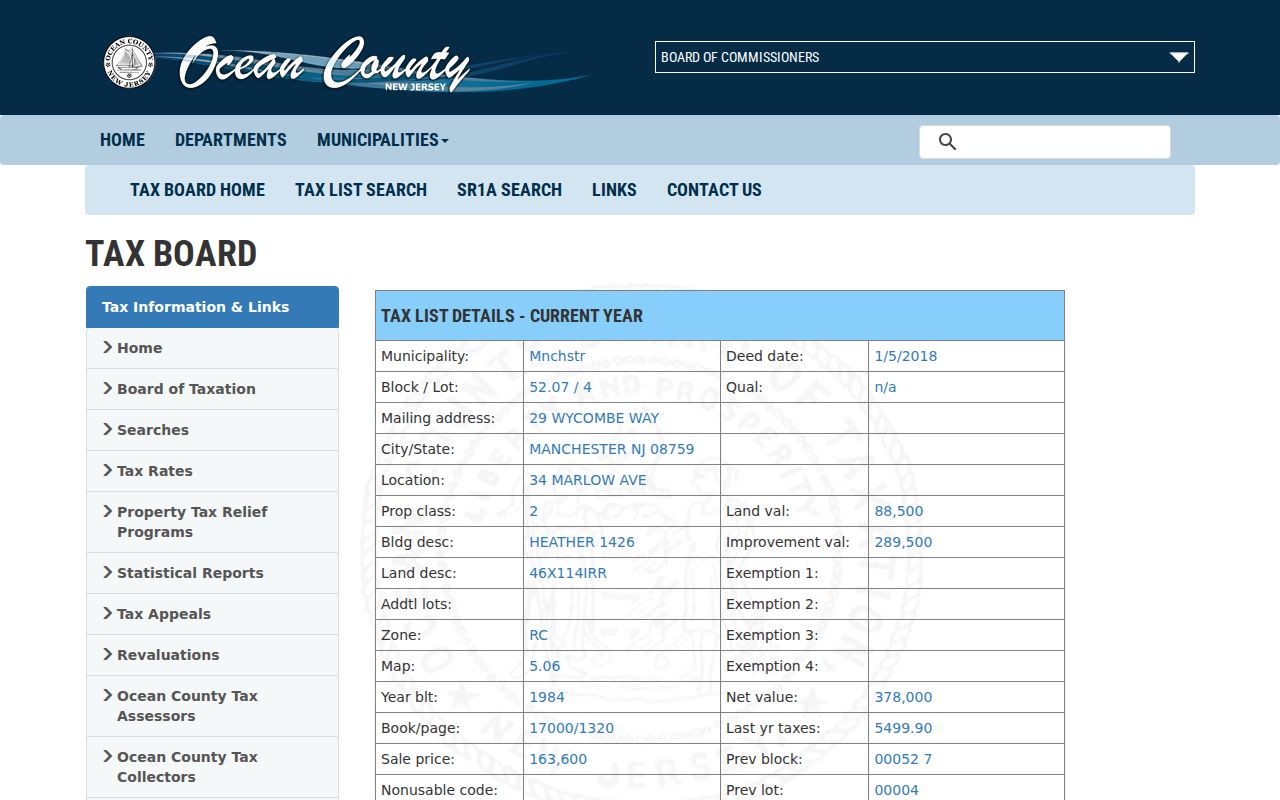The width and height of the screenshot is (1280, 800).
Task: Expand Board of Taxation in sidebar
Action: [212, 389]
